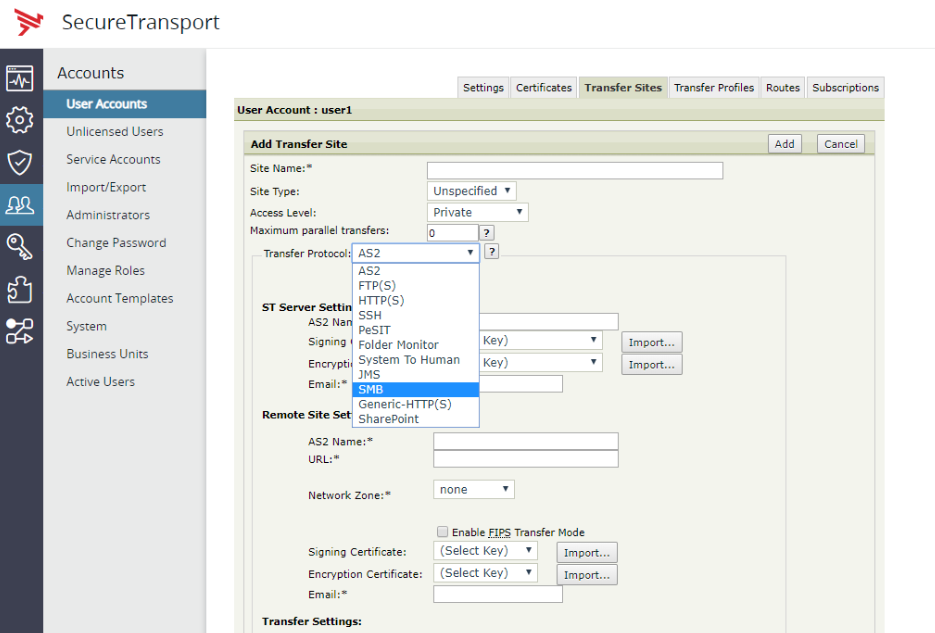
Task: Enable FIPS Transfer Mode
Action: pos(443,532)
